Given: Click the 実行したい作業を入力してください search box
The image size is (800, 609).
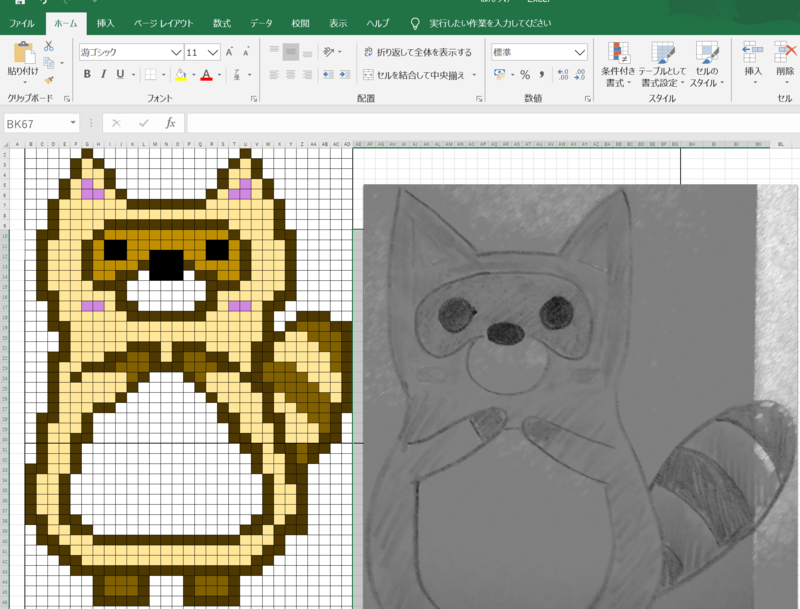Looking at the screenshot, I should pyautogui.click(x=490, y=23).
